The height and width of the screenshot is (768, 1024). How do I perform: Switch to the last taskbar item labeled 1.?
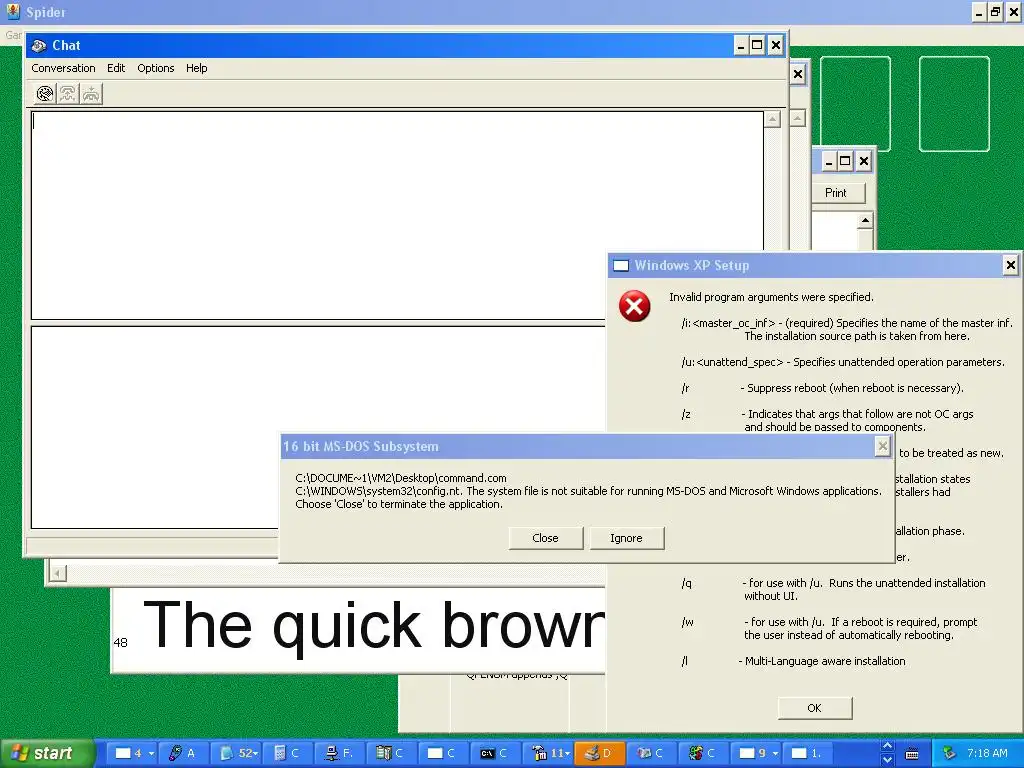[x=807, y=754]
